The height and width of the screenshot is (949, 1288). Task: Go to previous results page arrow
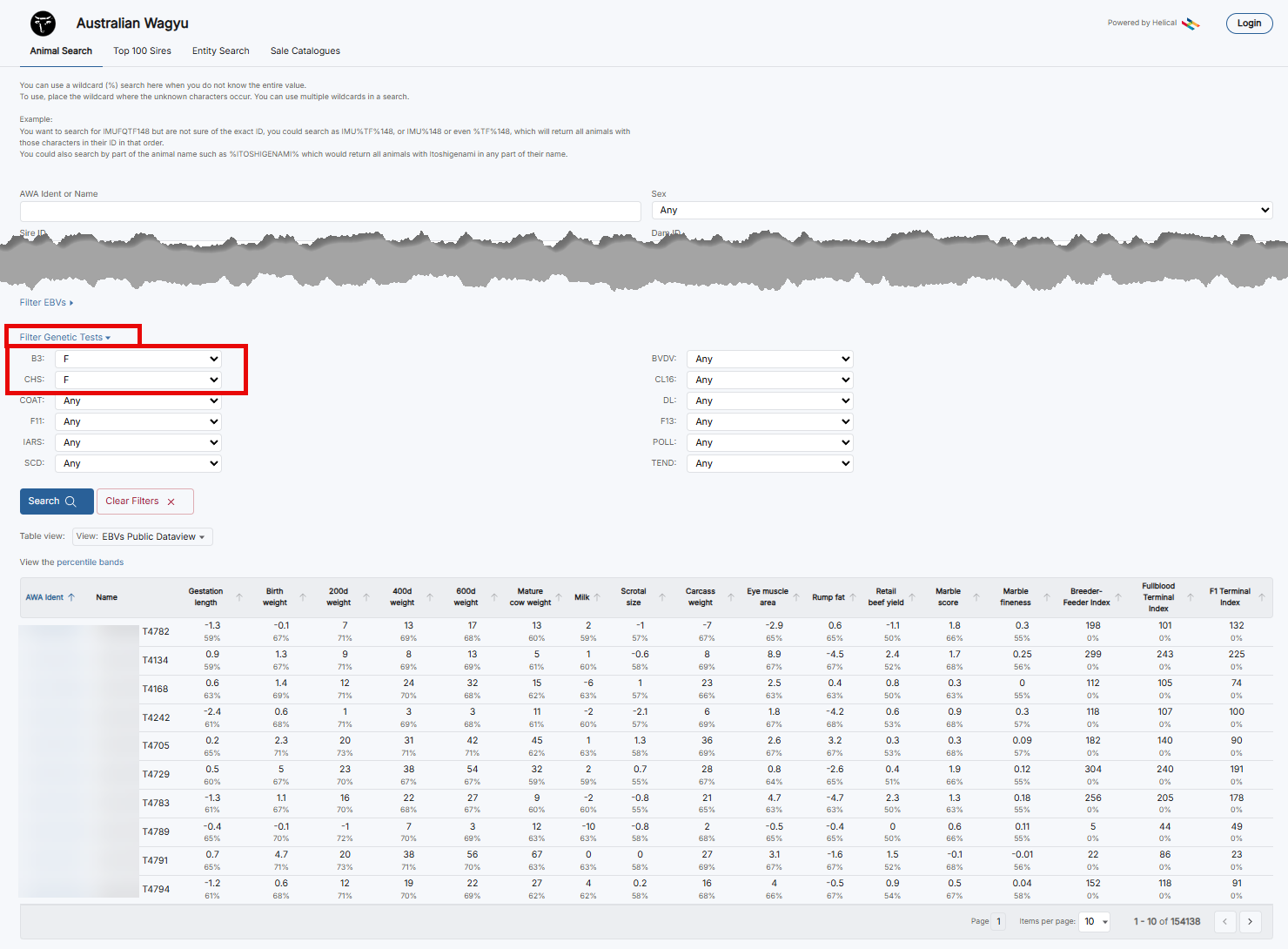[1224, 921]
